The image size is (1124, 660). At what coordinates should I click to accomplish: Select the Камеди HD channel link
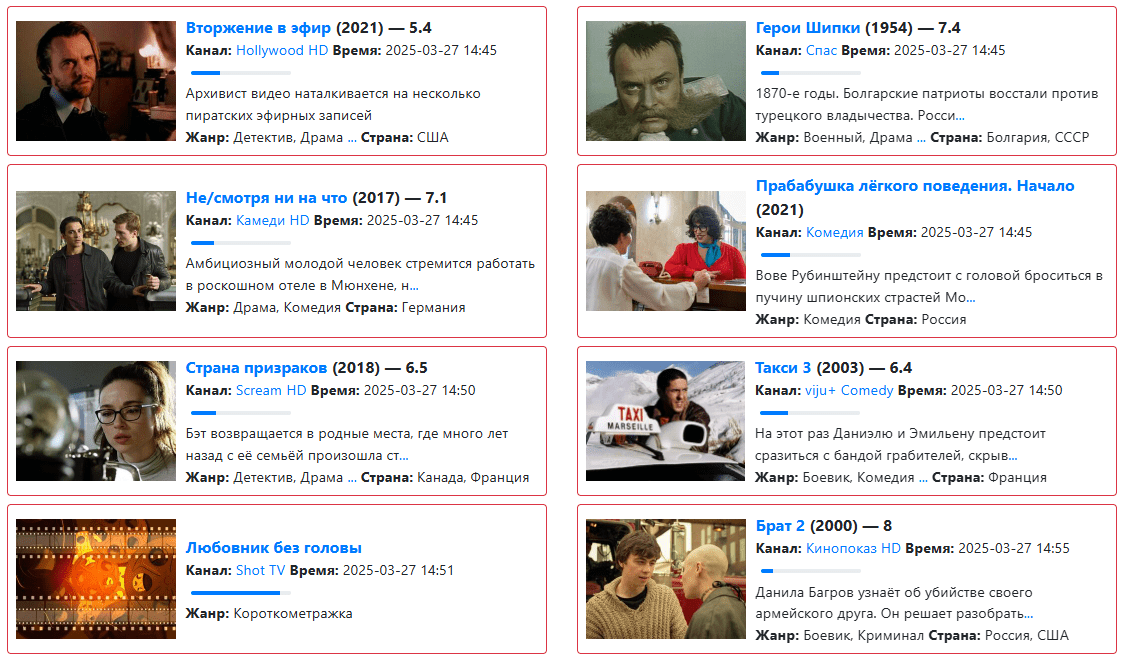(272, 220)
